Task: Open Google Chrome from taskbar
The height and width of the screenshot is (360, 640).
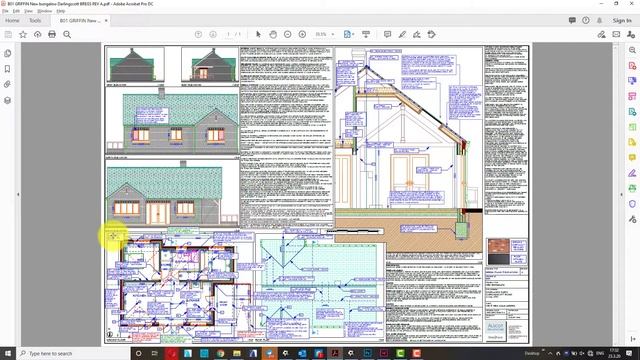Action: click(220, 353)
